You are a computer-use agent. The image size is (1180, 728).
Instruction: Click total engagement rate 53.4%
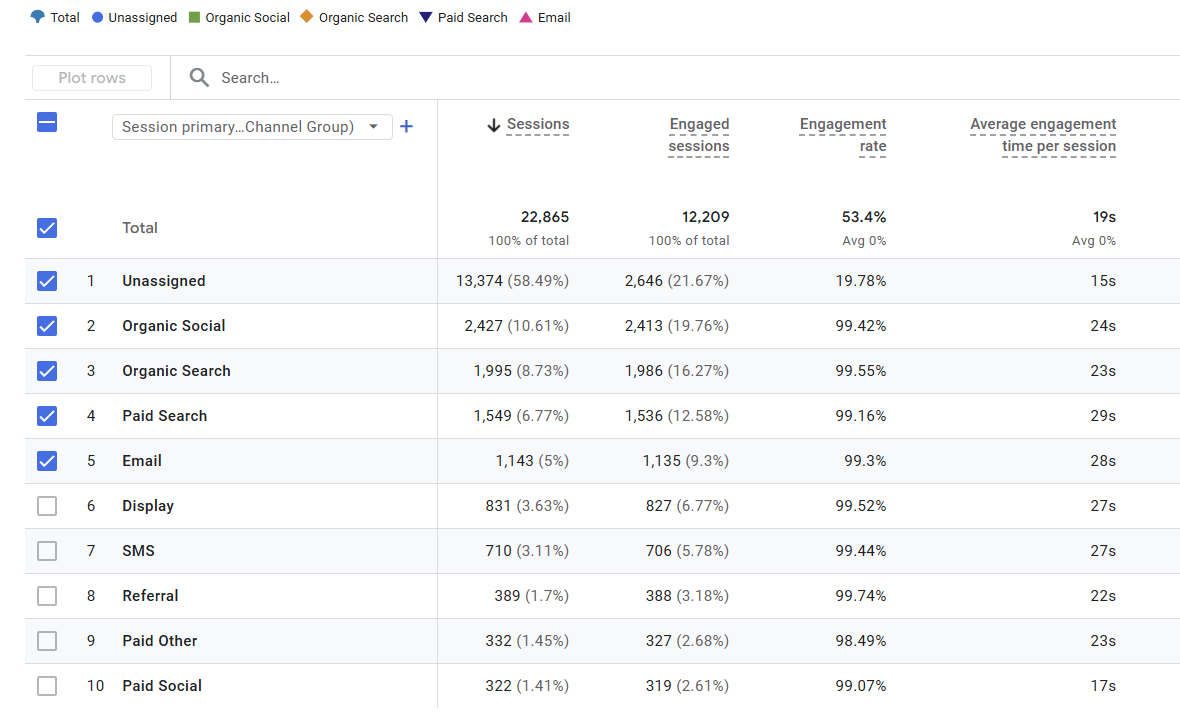(x=863, y=217)
